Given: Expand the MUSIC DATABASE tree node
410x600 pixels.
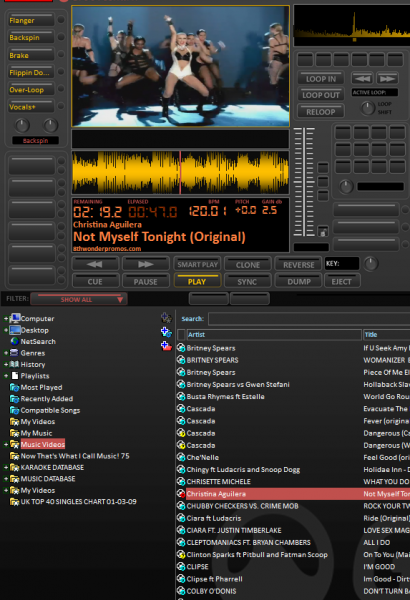Looking at the screenshot, I should 6,479.
